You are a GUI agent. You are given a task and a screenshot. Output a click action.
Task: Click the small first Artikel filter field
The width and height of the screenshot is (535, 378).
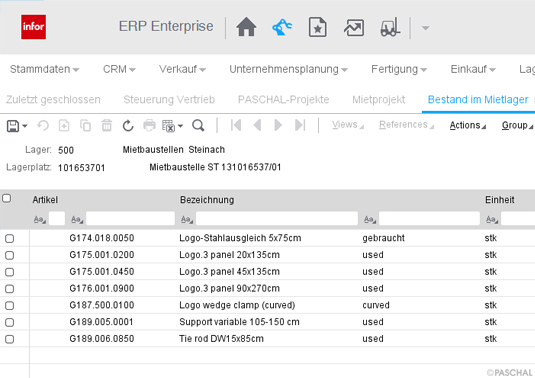point(57,219)
